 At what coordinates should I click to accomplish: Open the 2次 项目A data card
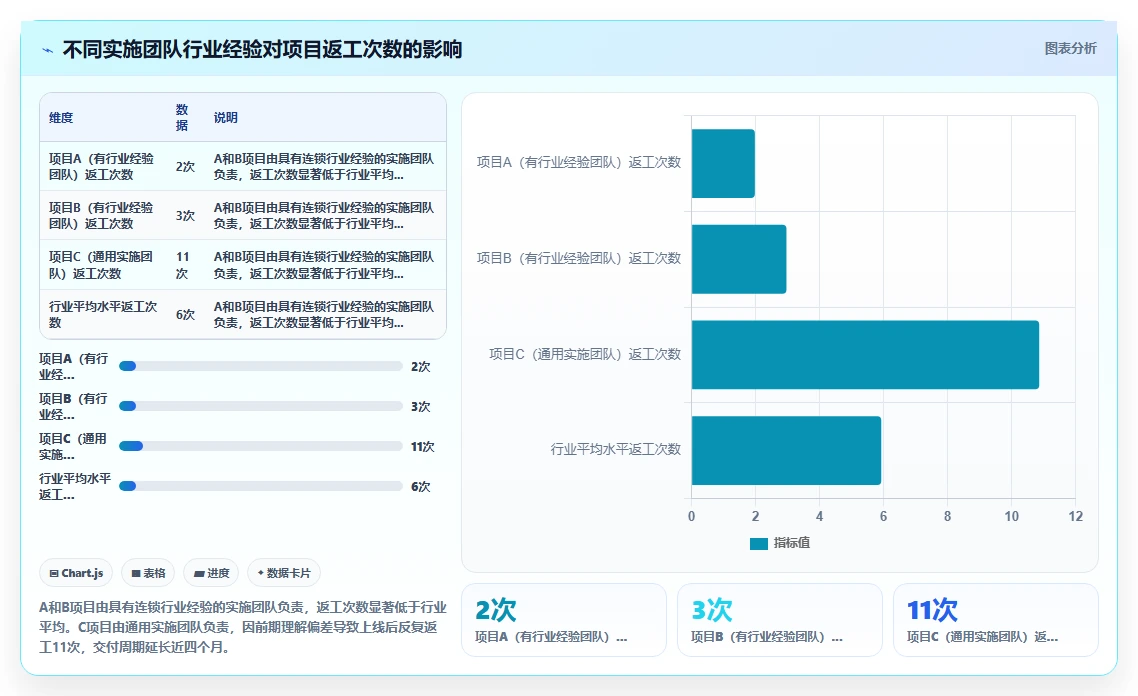pyautogui.click(x=564, y=620)
